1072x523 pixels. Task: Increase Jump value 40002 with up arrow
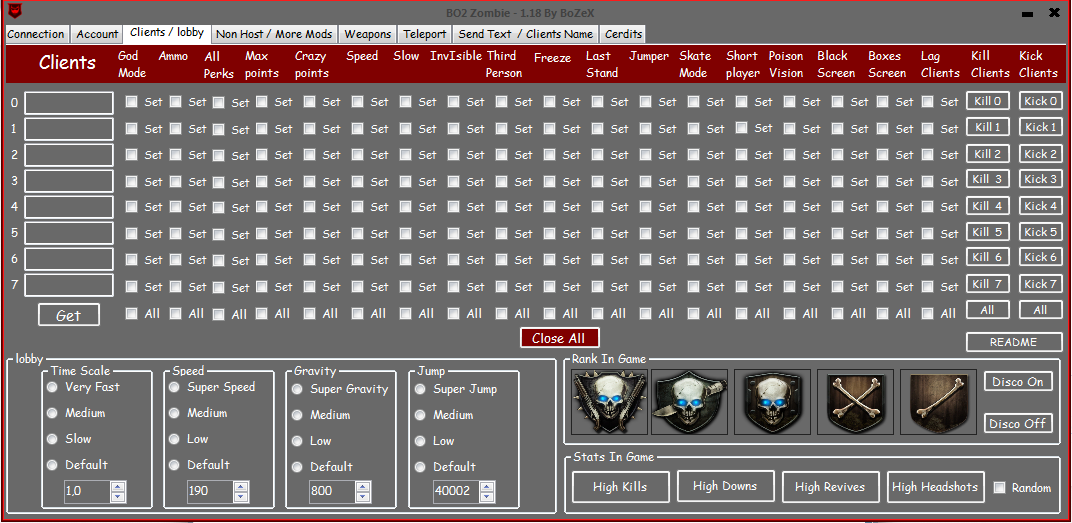click(487, 487)
